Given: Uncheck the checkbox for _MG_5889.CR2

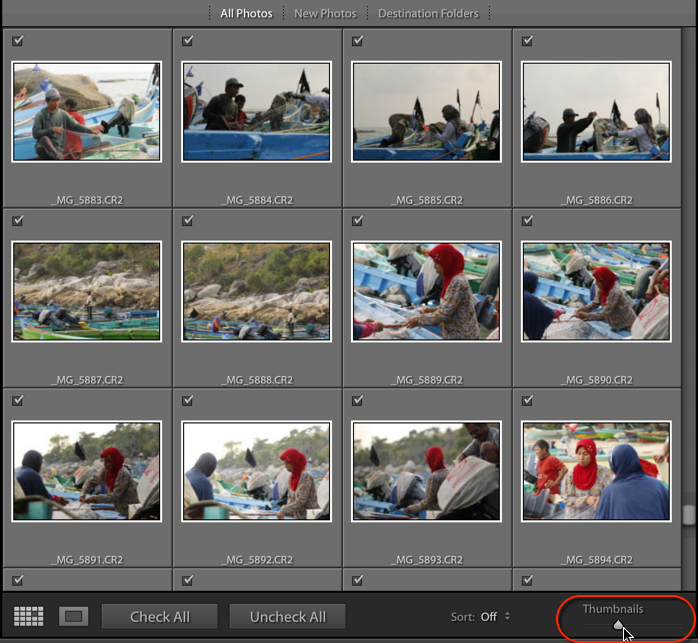Looking at the screenshot, I should point(357,220).
